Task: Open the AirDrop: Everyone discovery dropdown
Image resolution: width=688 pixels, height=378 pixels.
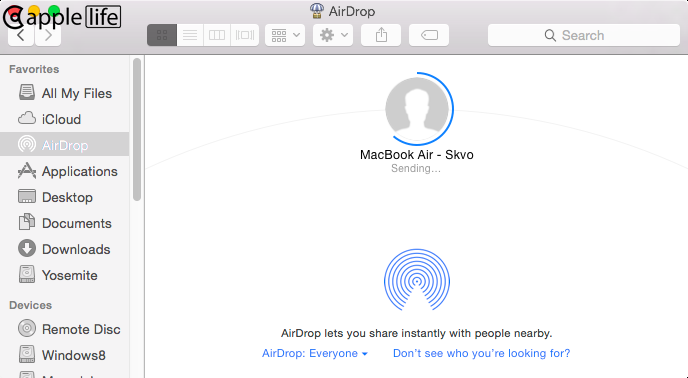Action: click(x=315, y=353)
